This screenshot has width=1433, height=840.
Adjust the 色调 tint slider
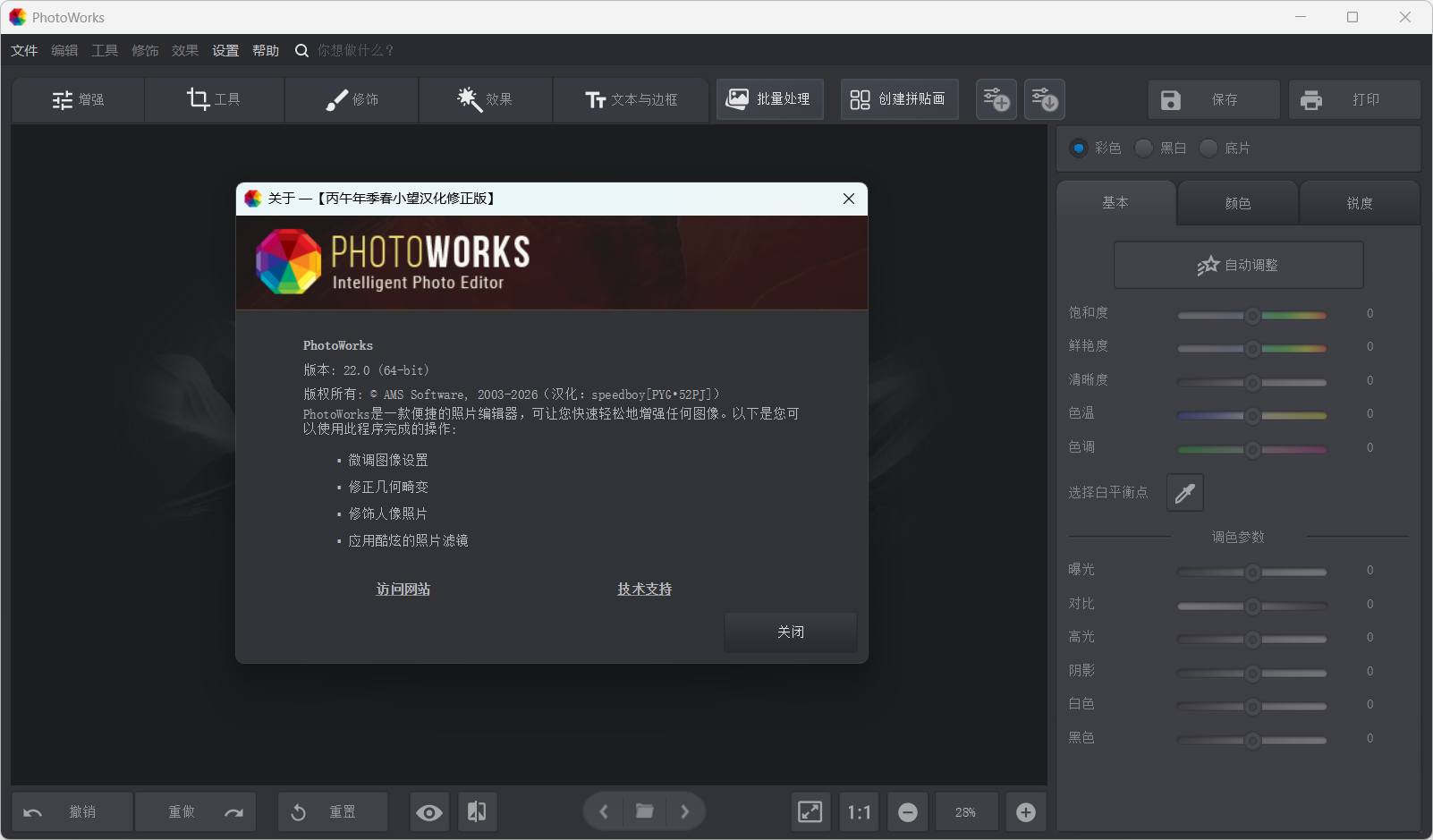(x=1252, y=449)
